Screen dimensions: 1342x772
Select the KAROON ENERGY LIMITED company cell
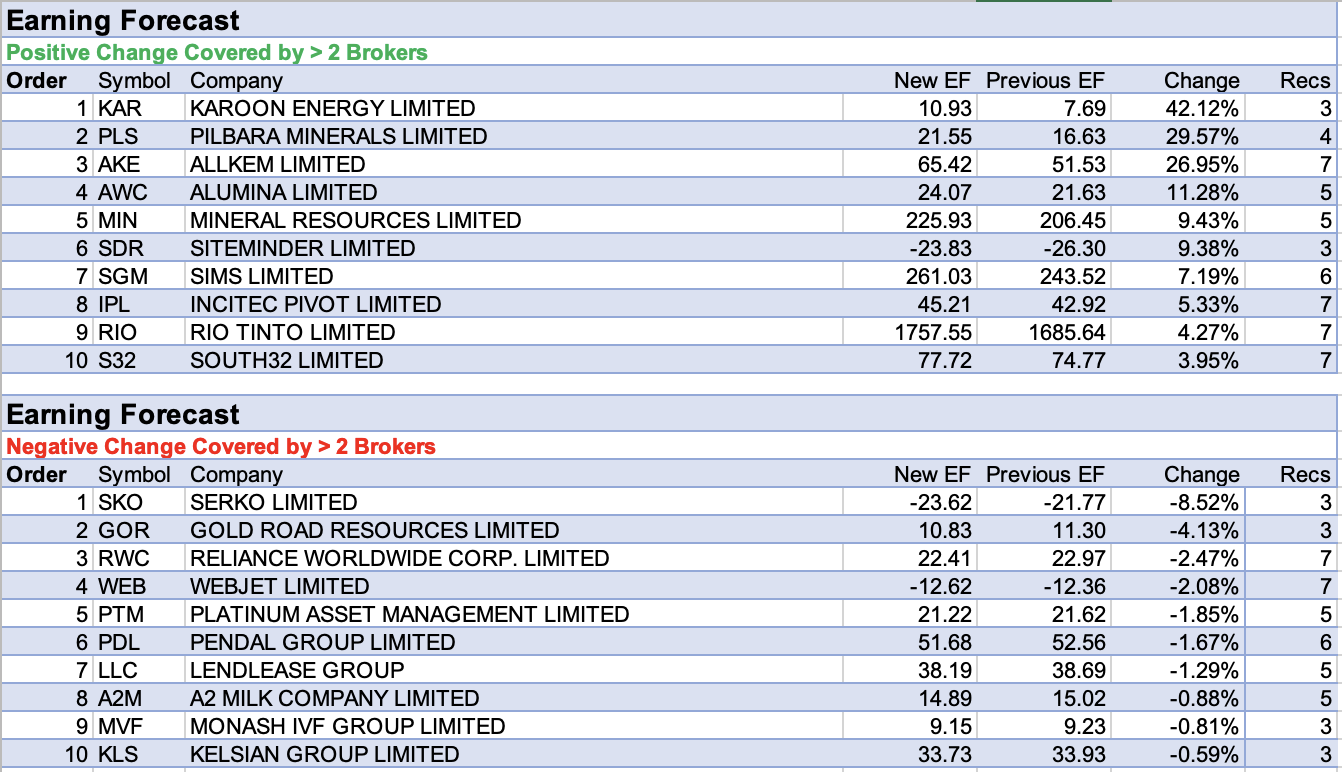coord(333,108)
